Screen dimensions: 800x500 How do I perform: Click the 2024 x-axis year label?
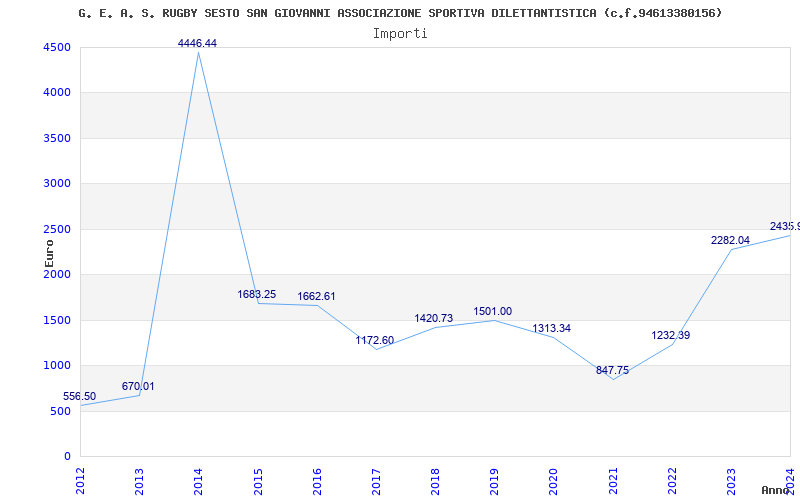[790, 481]
